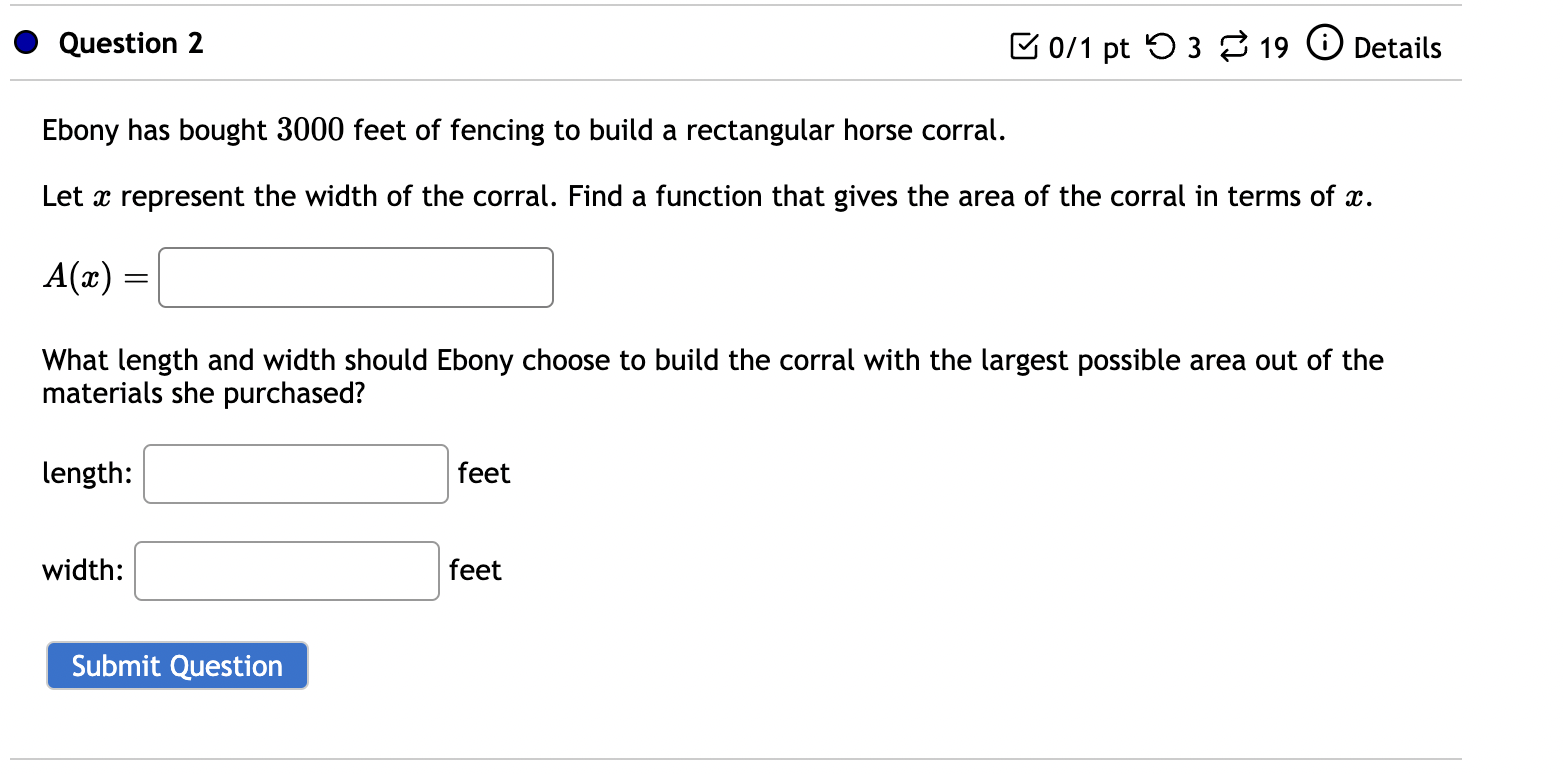
Task: Click inside the A(x) answer box
Action: 355,277
